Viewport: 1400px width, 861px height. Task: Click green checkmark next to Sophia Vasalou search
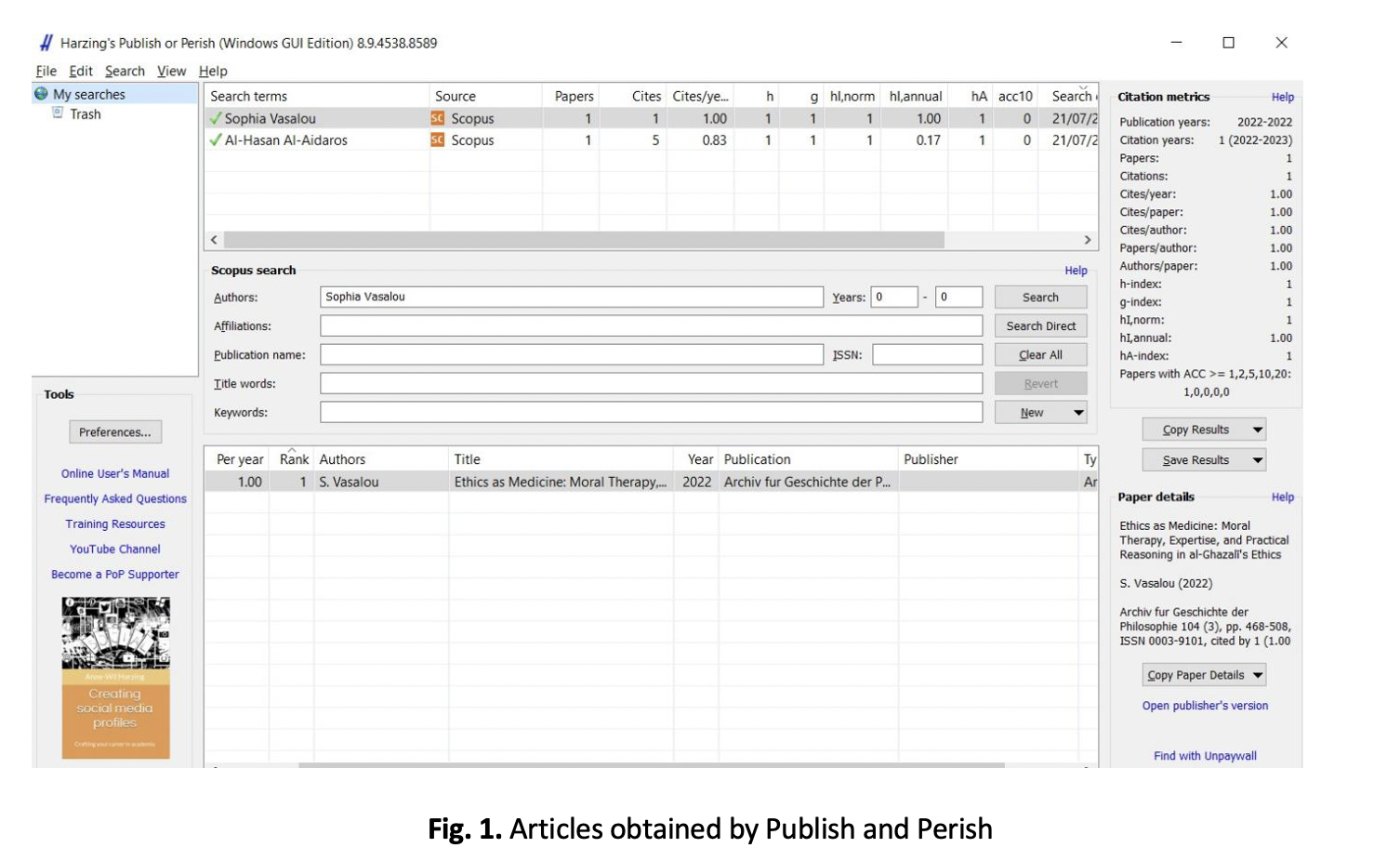216,119
